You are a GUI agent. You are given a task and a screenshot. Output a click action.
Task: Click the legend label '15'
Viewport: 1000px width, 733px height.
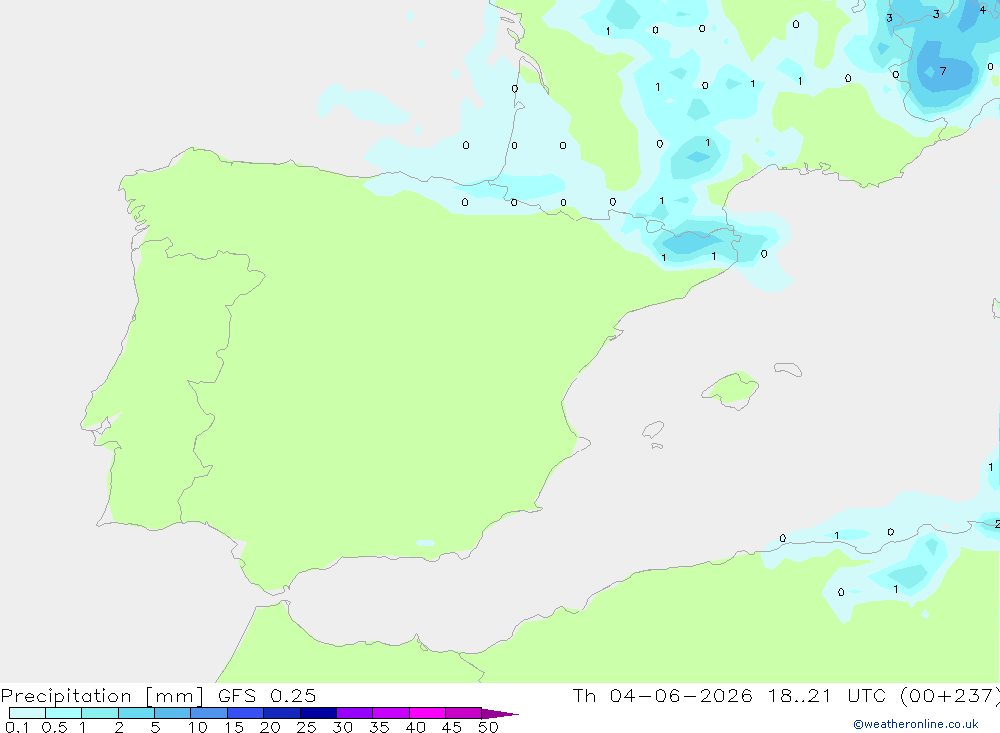(234, 727)
